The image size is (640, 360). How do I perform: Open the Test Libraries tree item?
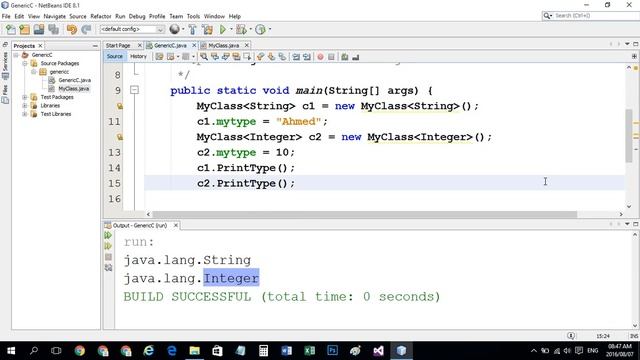click(56, 114)
